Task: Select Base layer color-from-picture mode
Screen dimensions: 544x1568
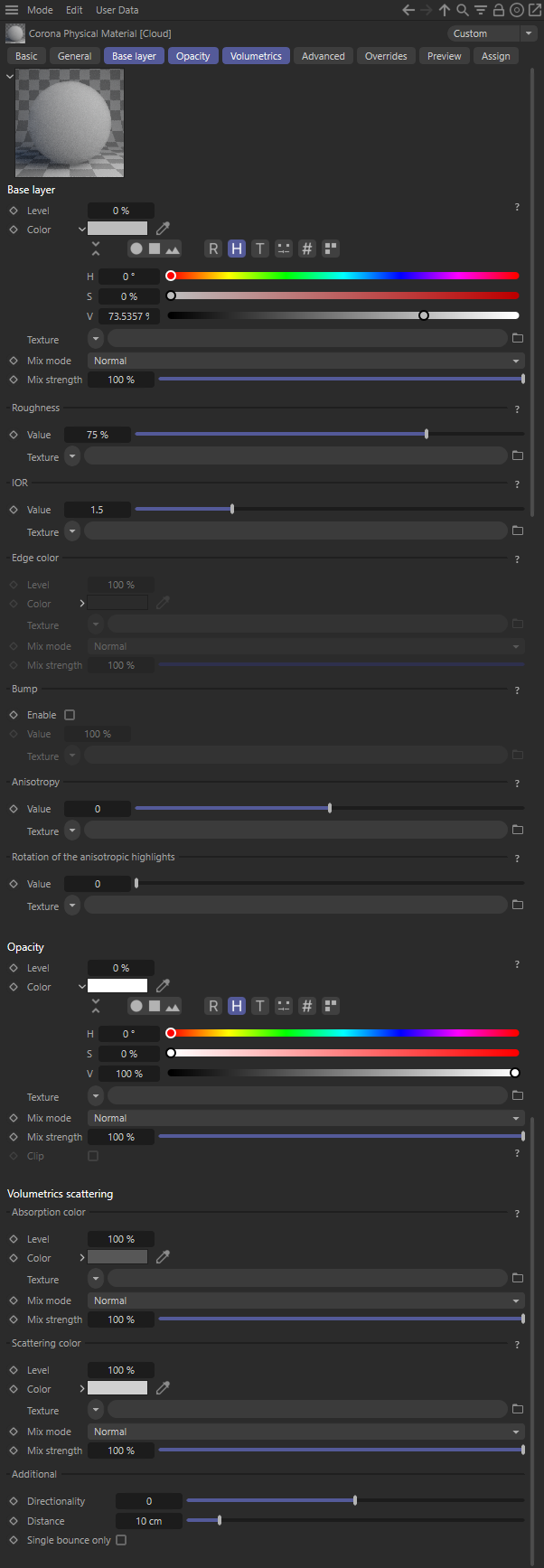Action: click(173, 249)
